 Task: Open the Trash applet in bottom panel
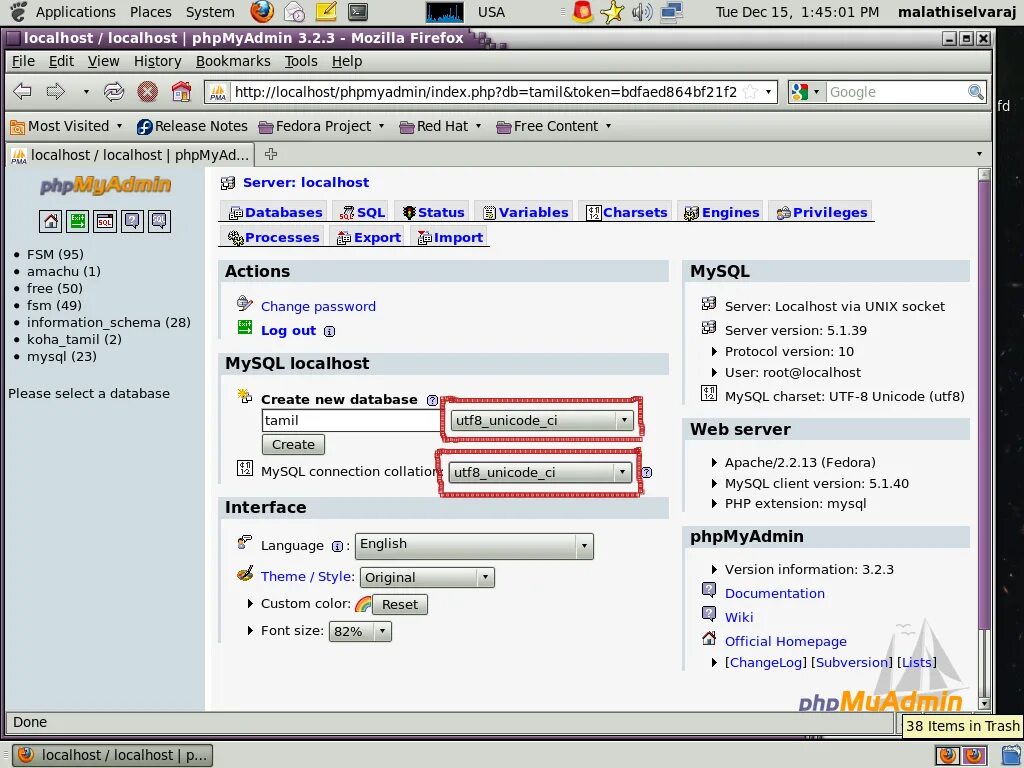pos(1011,756)
